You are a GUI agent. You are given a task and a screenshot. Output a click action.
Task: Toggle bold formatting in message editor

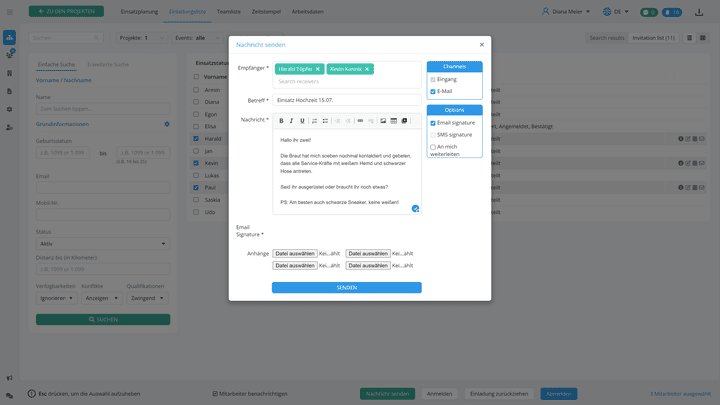(280, 121)
